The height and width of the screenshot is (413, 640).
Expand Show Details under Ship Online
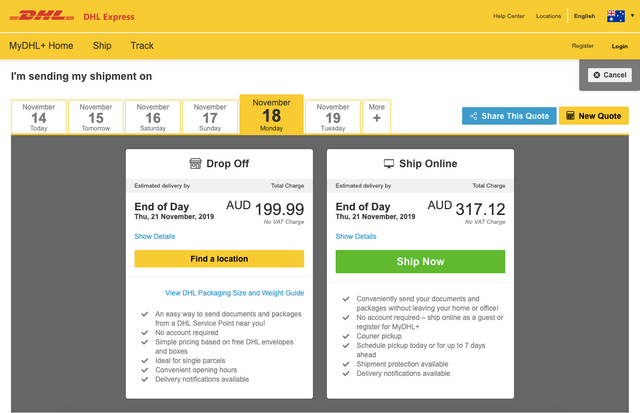[356, 236]
